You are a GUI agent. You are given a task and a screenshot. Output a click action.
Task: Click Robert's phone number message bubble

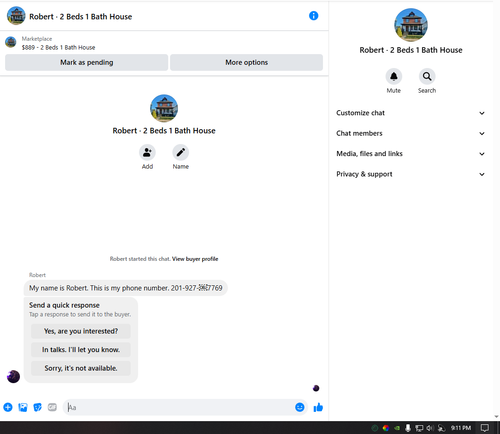tap(126, 288)
